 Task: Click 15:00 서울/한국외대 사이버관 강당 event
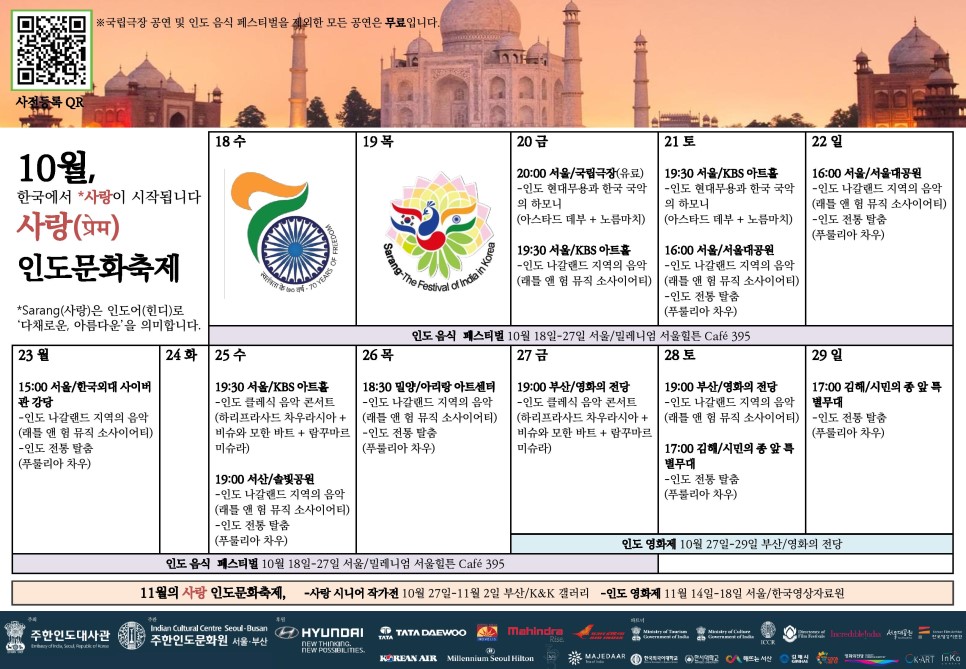[84, 394]
